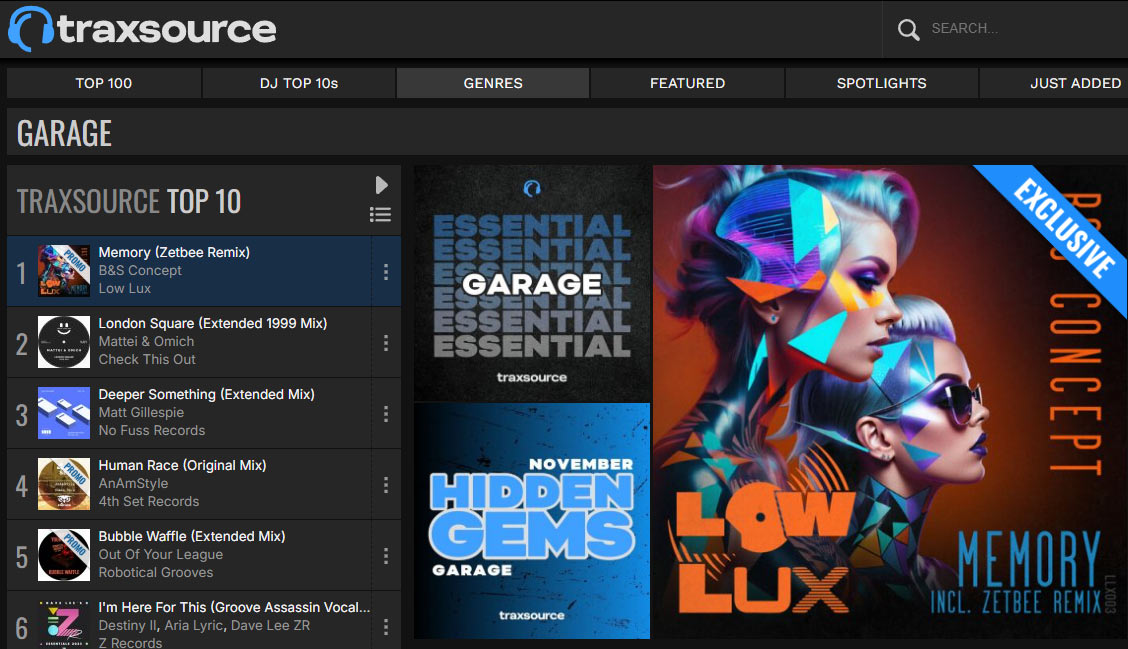Open three-dot menu for Bubble Waffle
1128x649 pixels.
pyautogui.click(x=386, y=556)
